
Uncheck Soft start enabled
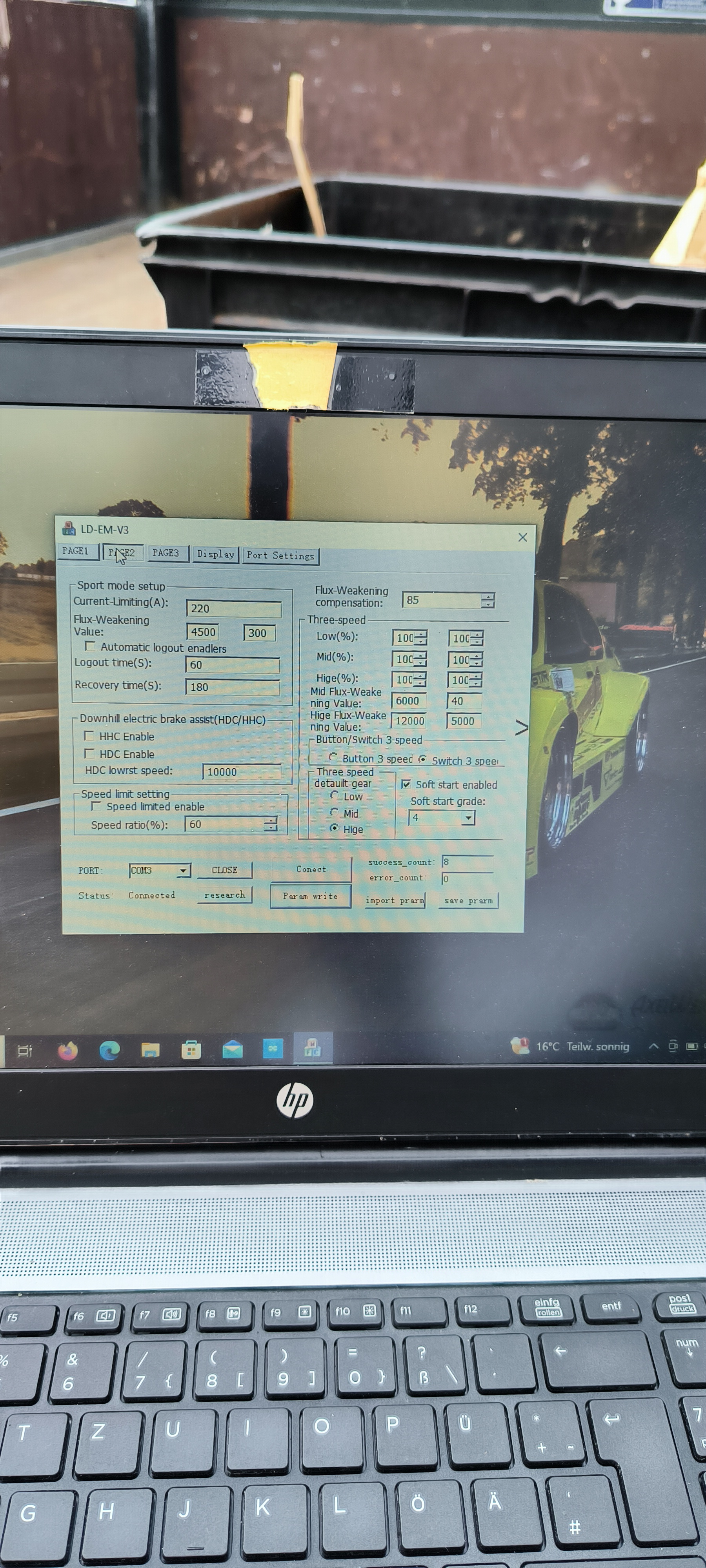pos(406,785)
